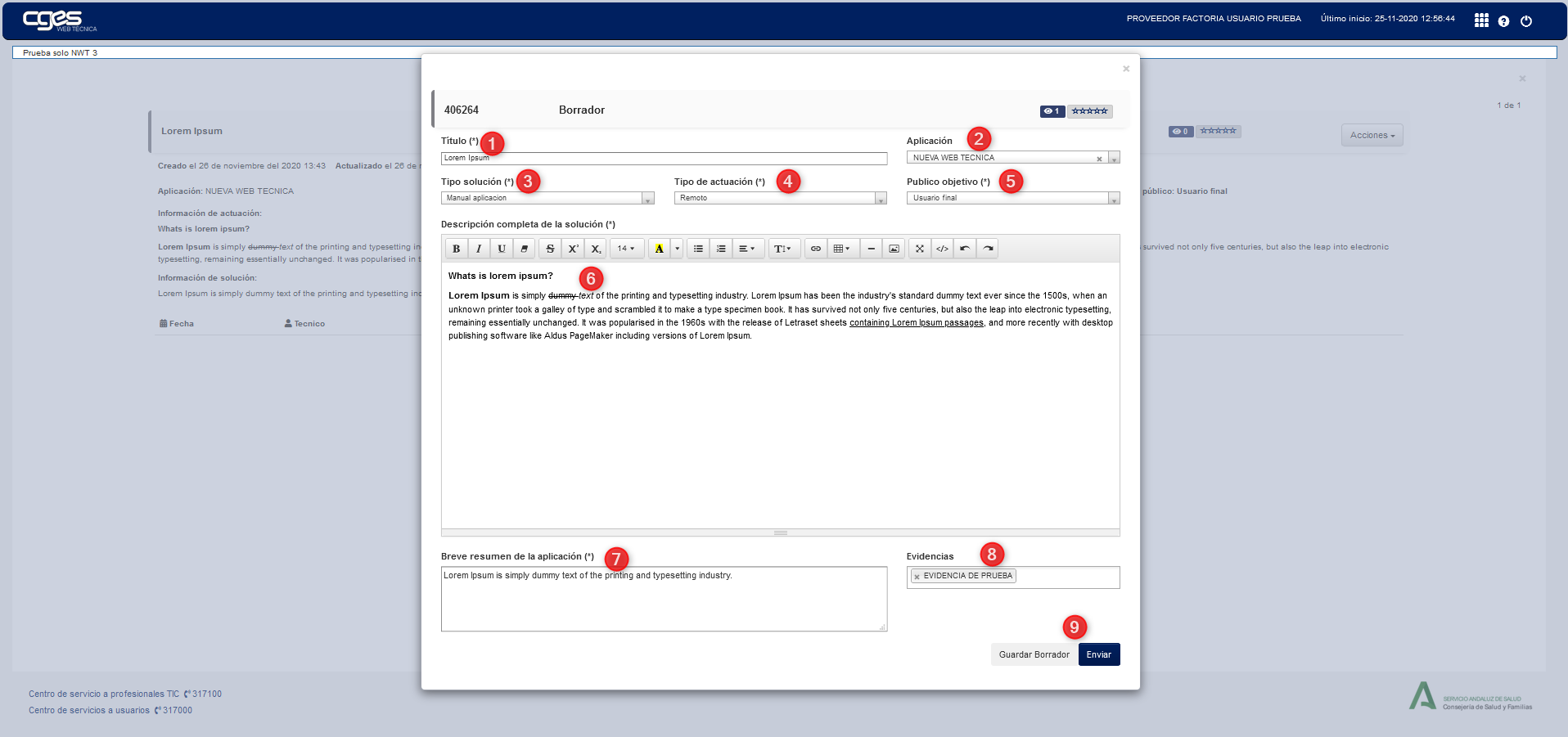Click the containing Lorem Ipsum passages link
The width and height of the screenshot is (1568, 737).
coord(917,323)
